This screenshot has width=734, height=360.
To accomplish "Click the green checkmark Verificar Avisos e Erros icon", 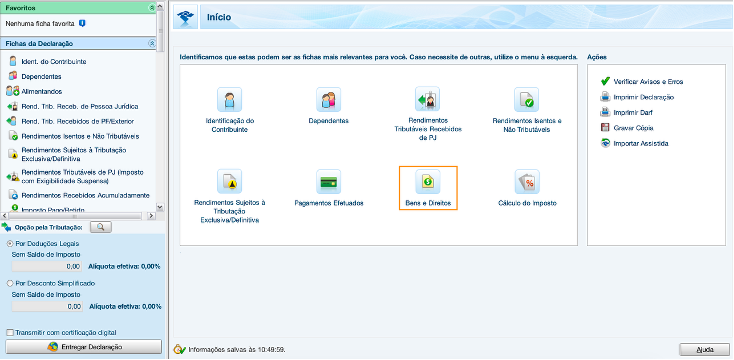I will coord(605,81).
